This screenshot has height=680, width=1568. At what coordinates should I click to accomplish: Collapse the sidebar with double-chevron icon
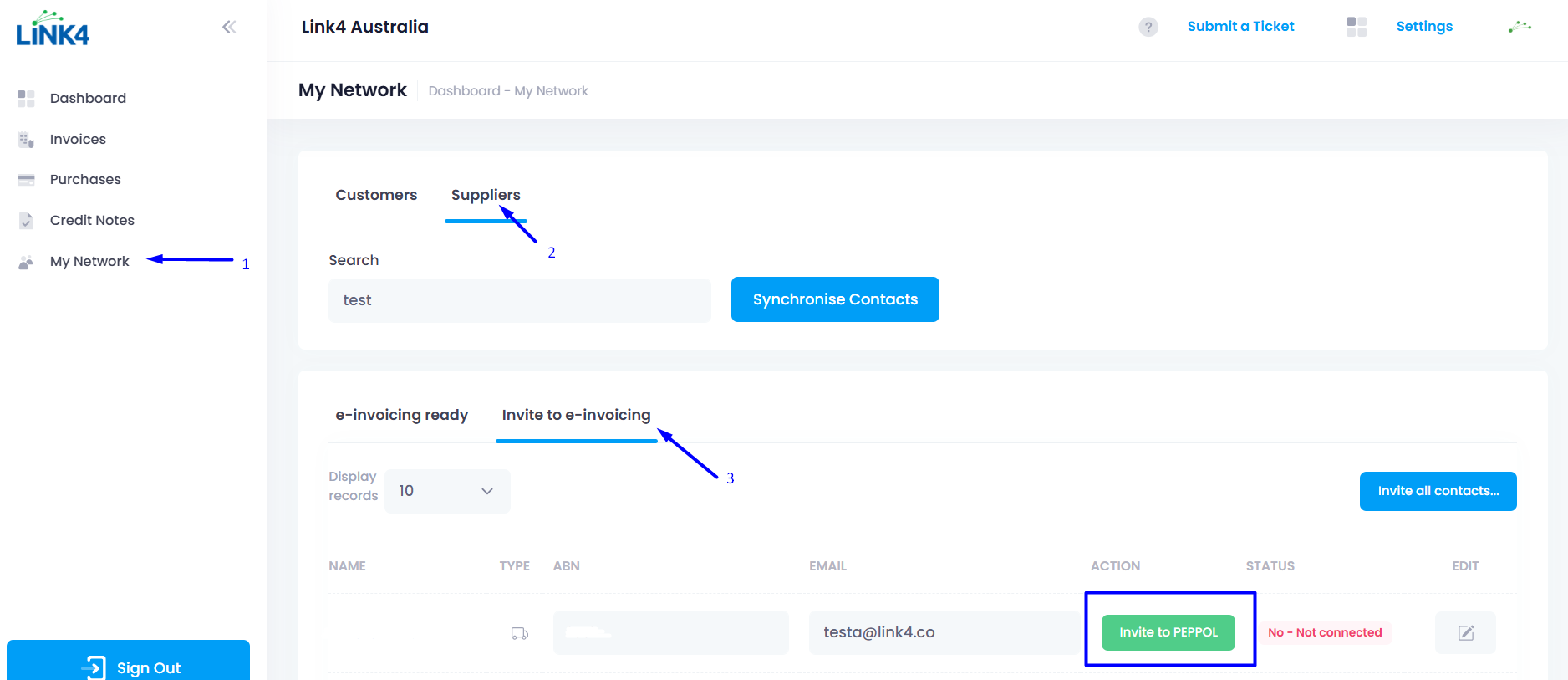pos(229,27)
